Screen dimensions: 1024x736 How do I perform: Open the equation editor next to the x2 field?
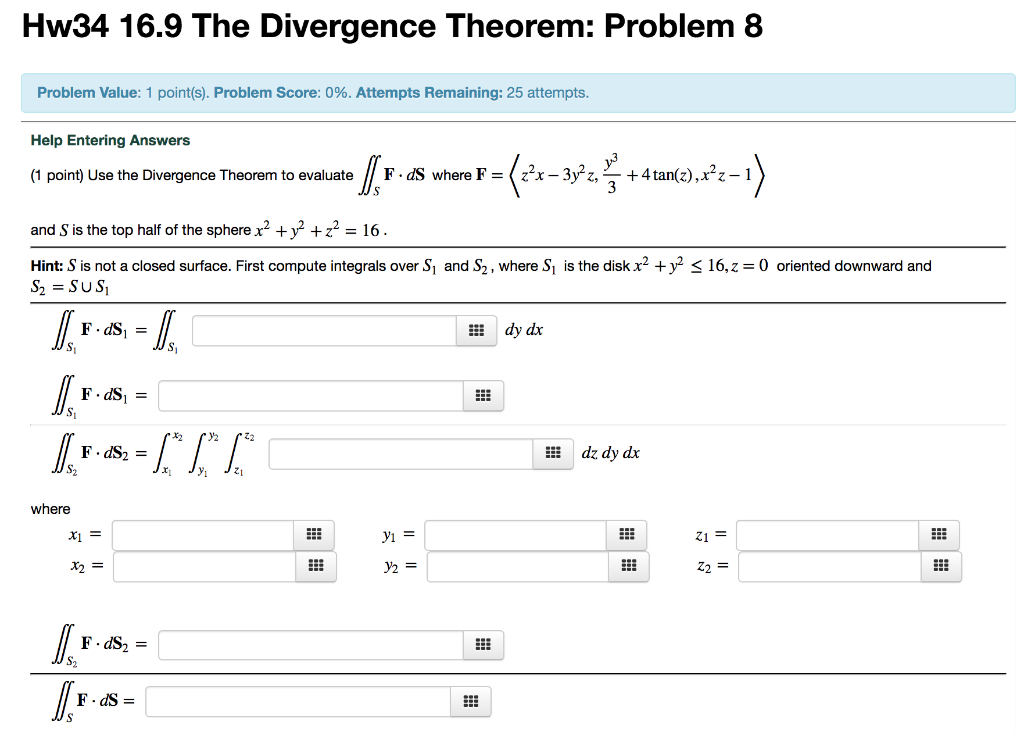315,566
